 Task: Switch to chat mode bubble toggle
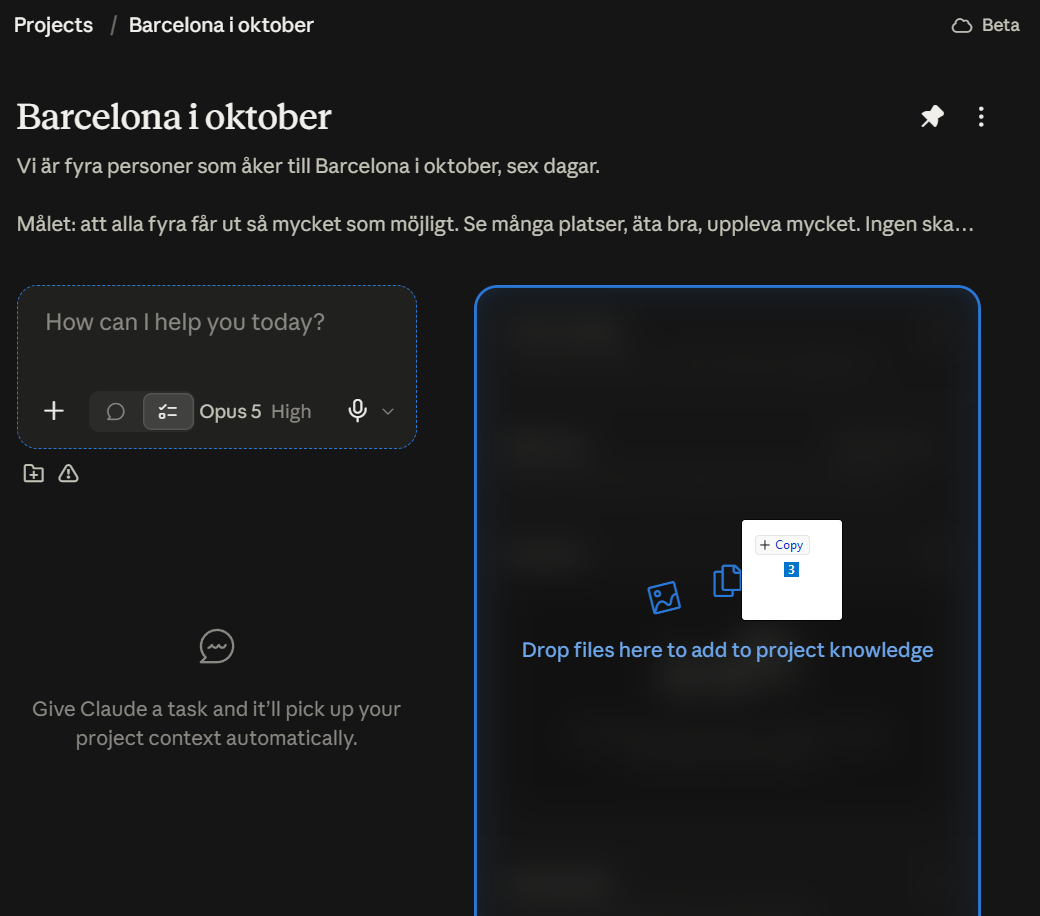[x=116, y=412]
